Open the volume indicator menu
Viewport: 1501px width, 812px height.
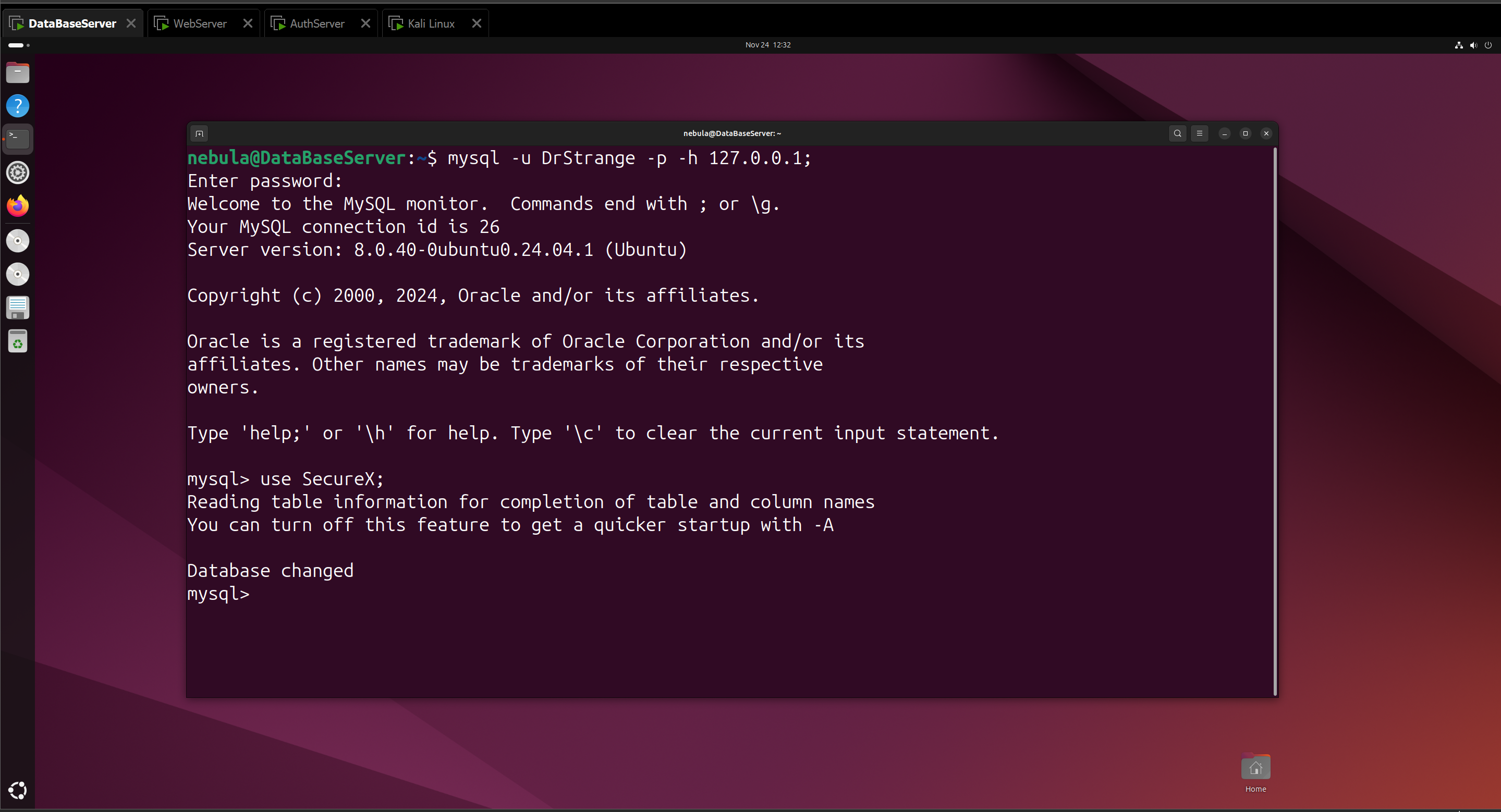(x=1473, y=45)
